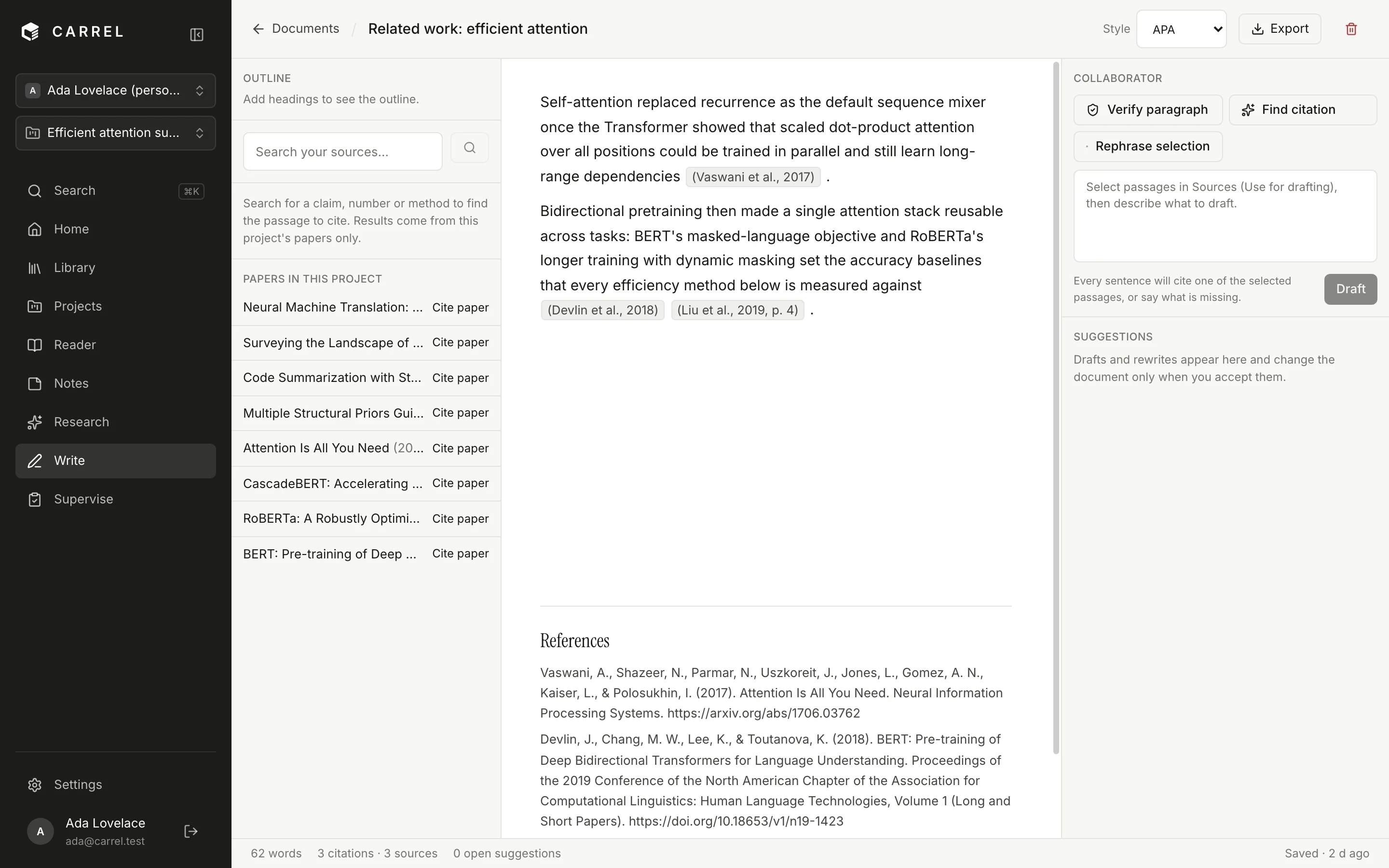This screenshot has width=1389, height=868.
Task: Click the ⌘K shortcut badge
Action: point(191,191)
